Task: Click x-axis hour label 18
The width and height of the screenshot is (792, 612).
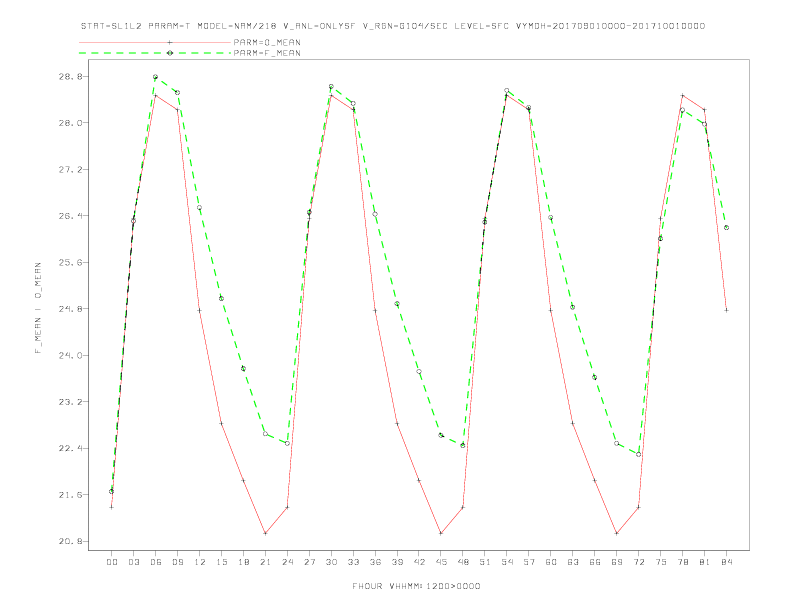Action: tap(243, 562)
